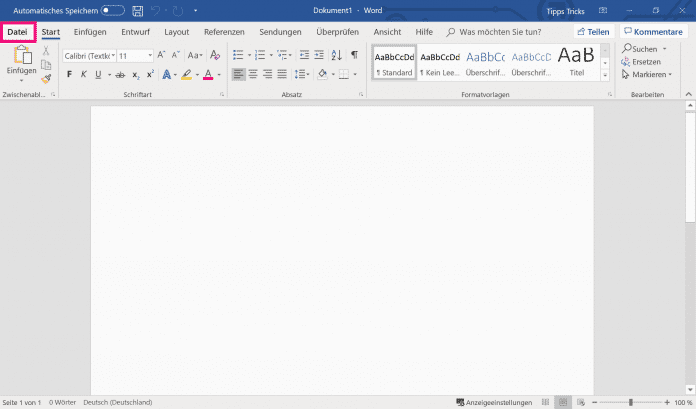Screen dimensions: 696x409
Task: Click the subscript icon
Action: pos(136,75)
